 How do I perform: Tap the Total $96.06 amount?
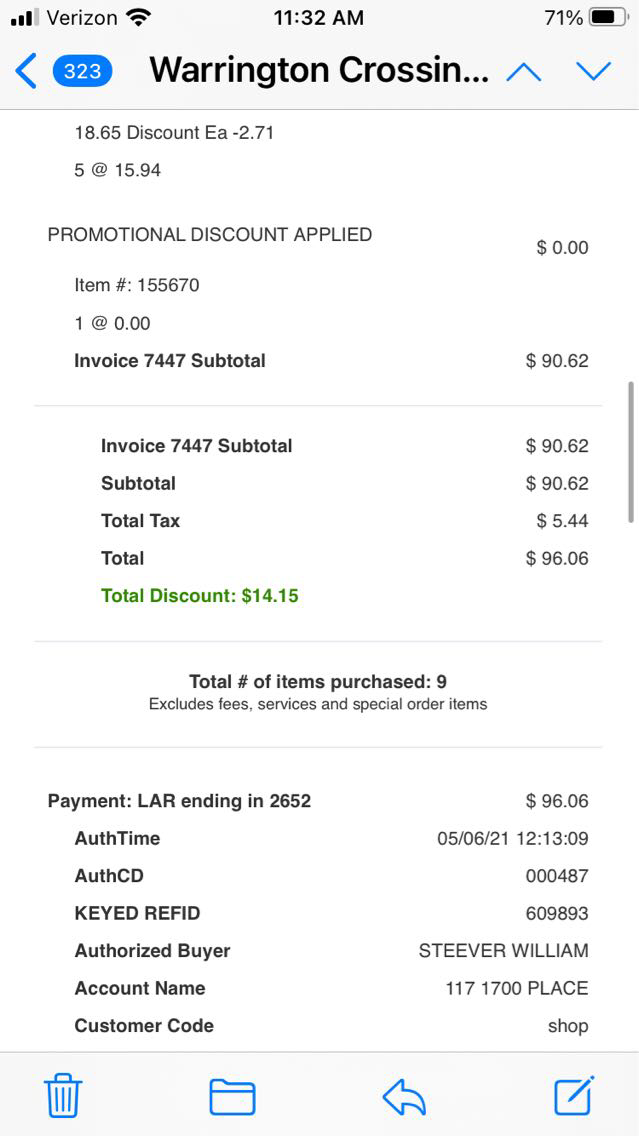[x=557, y=559]
